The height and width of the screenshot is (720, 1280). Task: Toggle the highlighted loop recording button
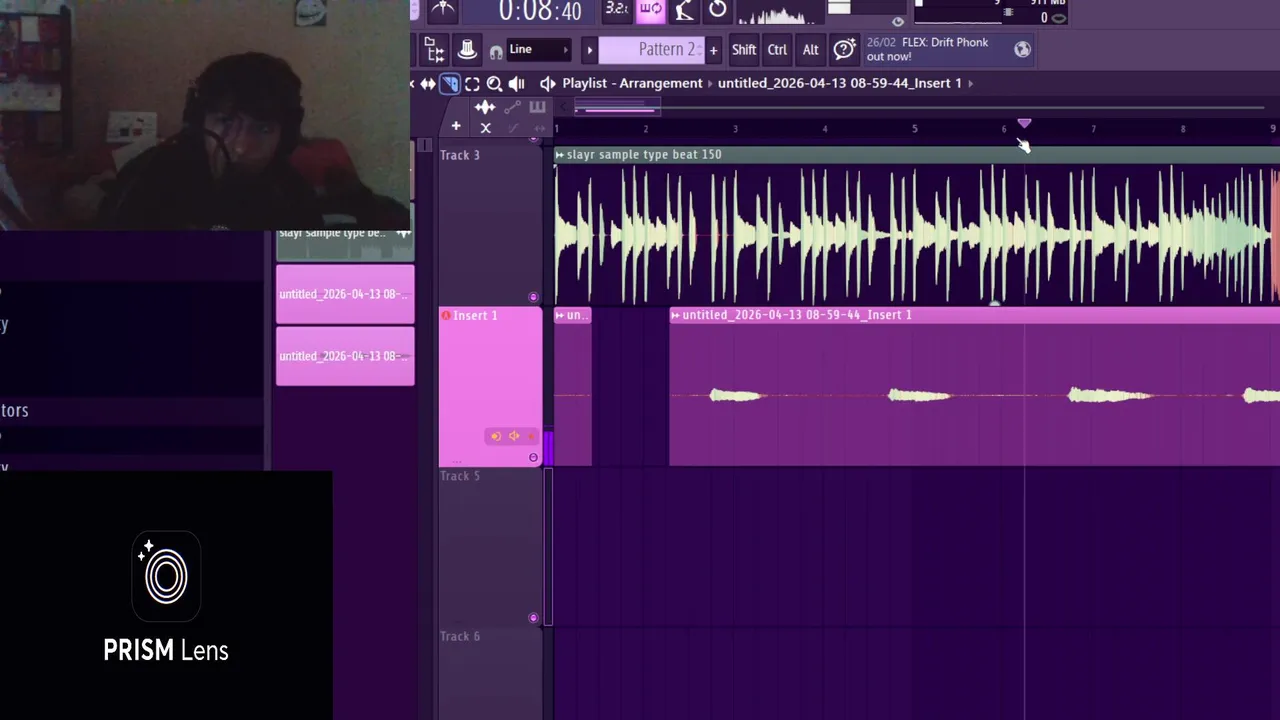[x=651, y=10]
